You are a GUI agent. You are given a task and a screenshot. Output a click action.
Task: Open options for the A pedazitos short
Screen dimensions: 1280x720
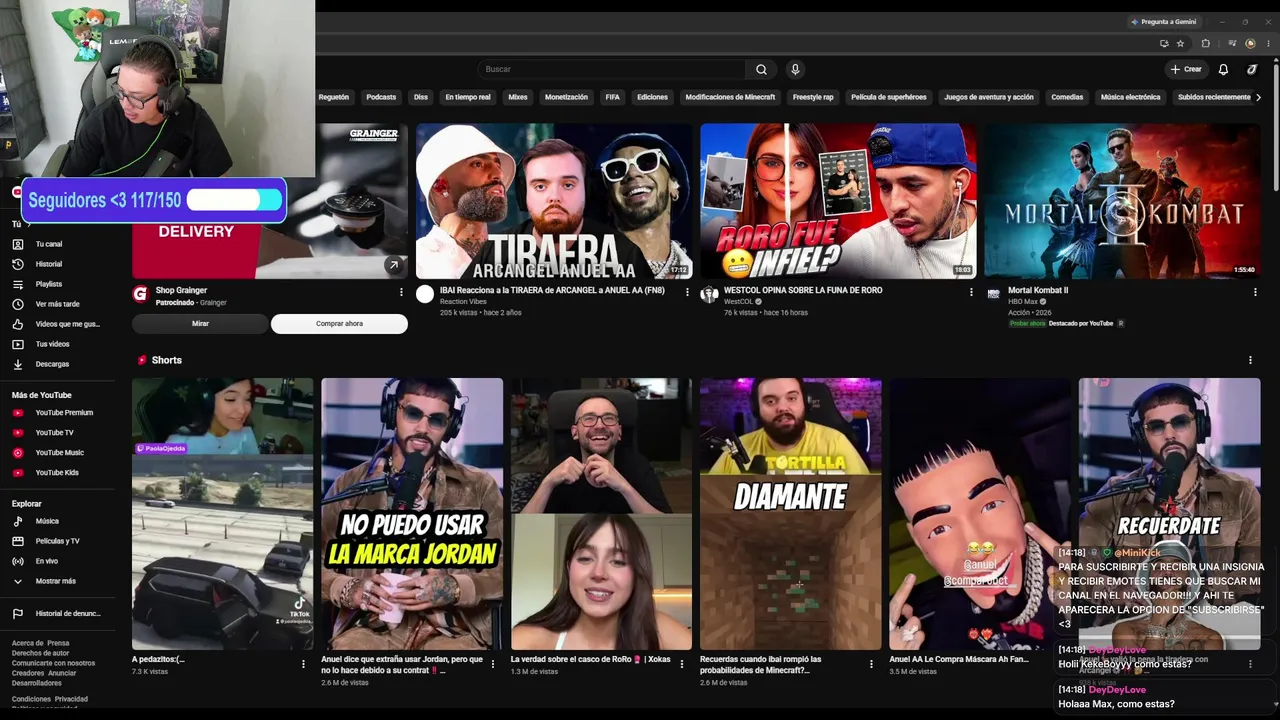pos(303,663)
